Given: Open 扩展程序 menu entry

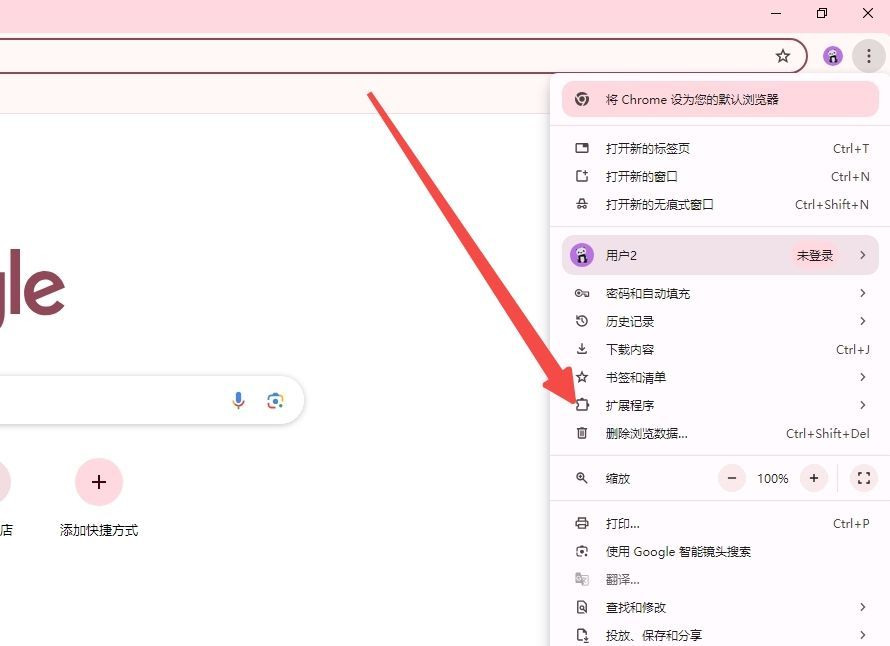Looking at the screenshot, I should click(x=720, y=405).
